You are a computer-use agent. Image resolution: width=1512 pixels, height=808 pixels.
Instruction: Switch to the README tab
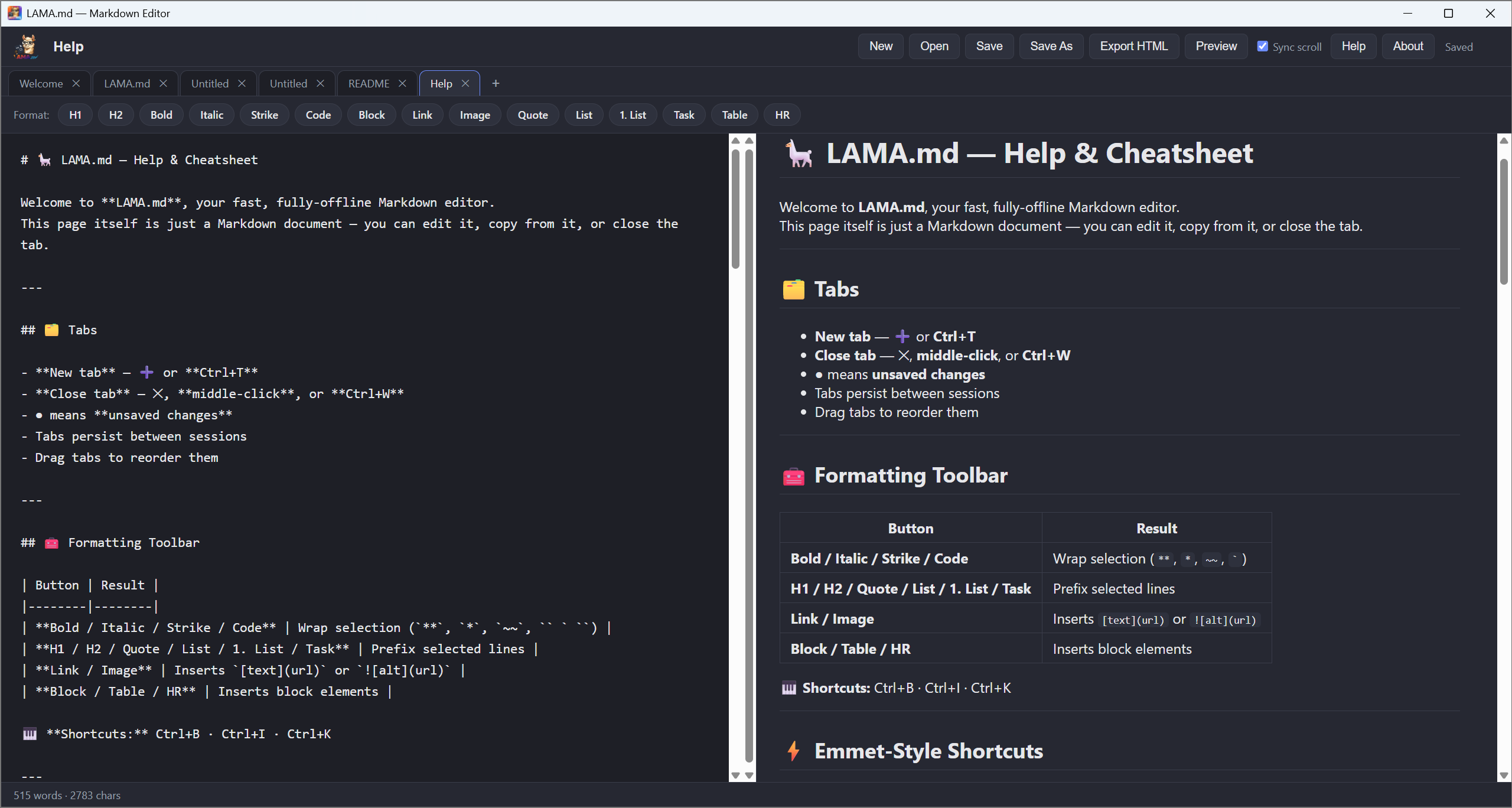pos(369,83)
